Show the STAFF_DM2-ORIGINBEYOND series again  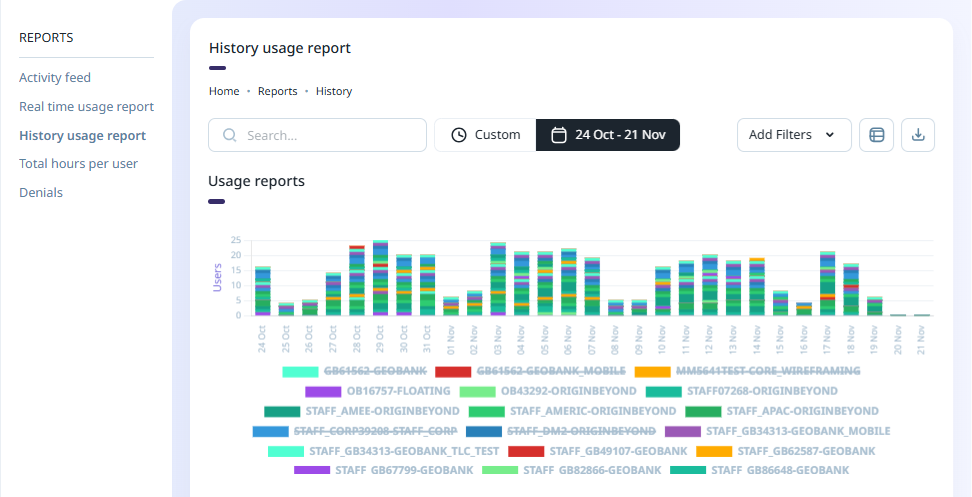(581, 431)
